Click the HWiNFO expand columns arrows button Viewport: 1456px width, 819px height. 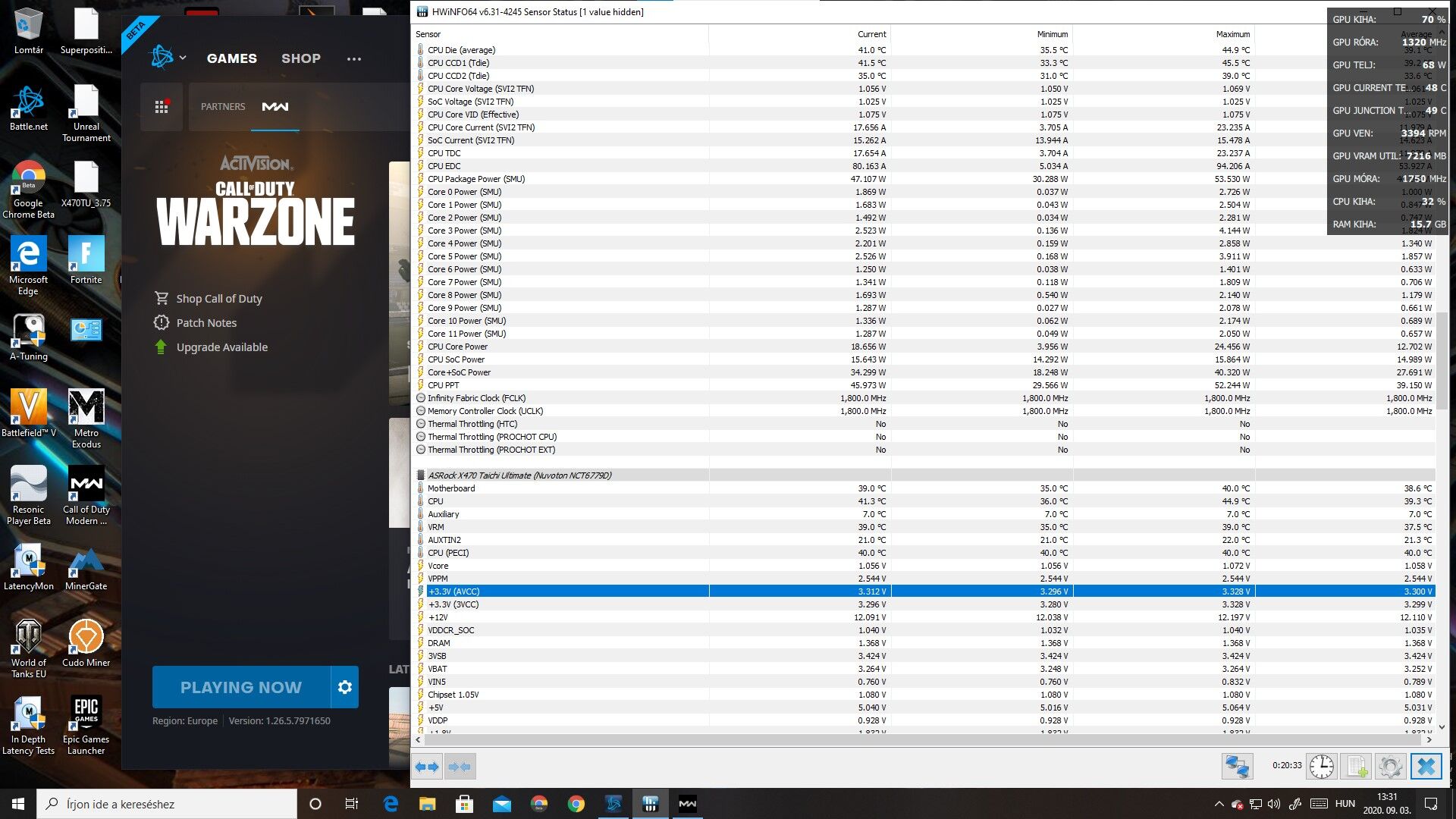(x=427, y=767)
